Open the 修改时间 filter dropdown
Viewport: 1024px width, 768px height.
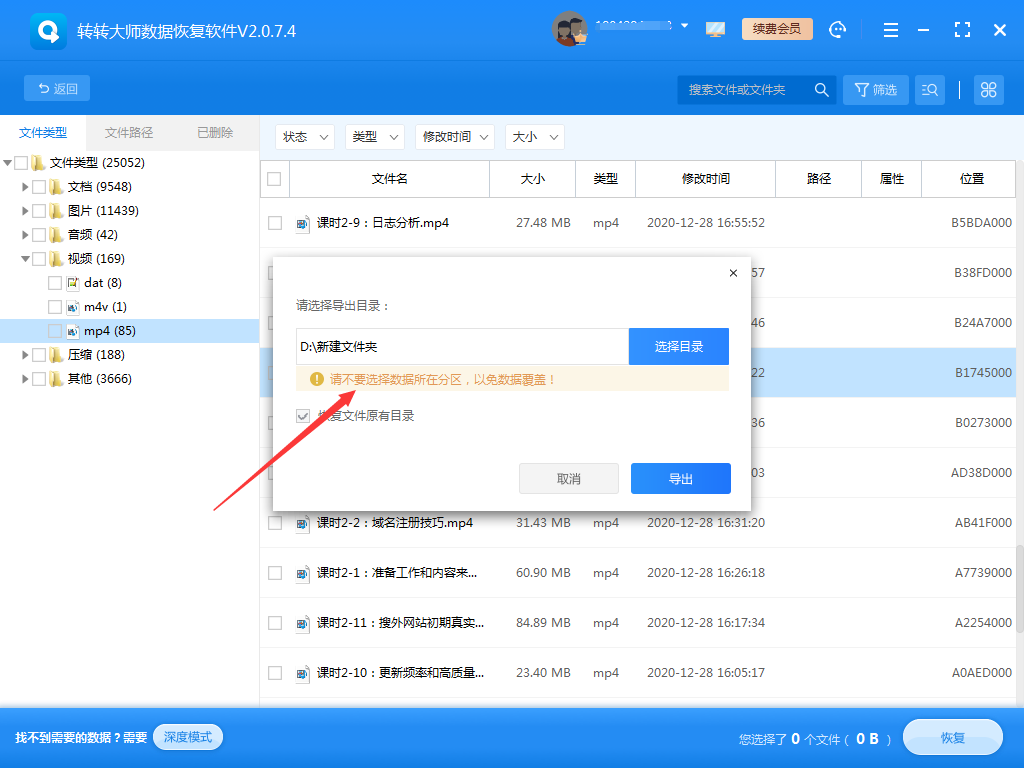455,137
